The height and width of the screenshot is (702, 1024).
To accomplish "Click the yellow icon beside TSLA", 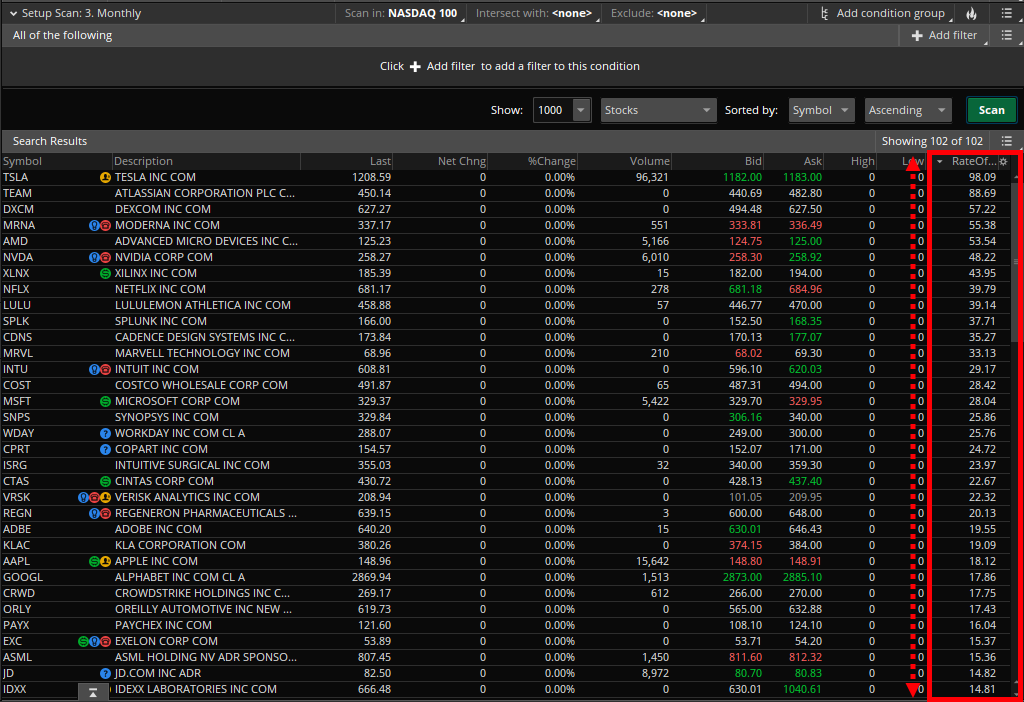I will tap(105, 177).
